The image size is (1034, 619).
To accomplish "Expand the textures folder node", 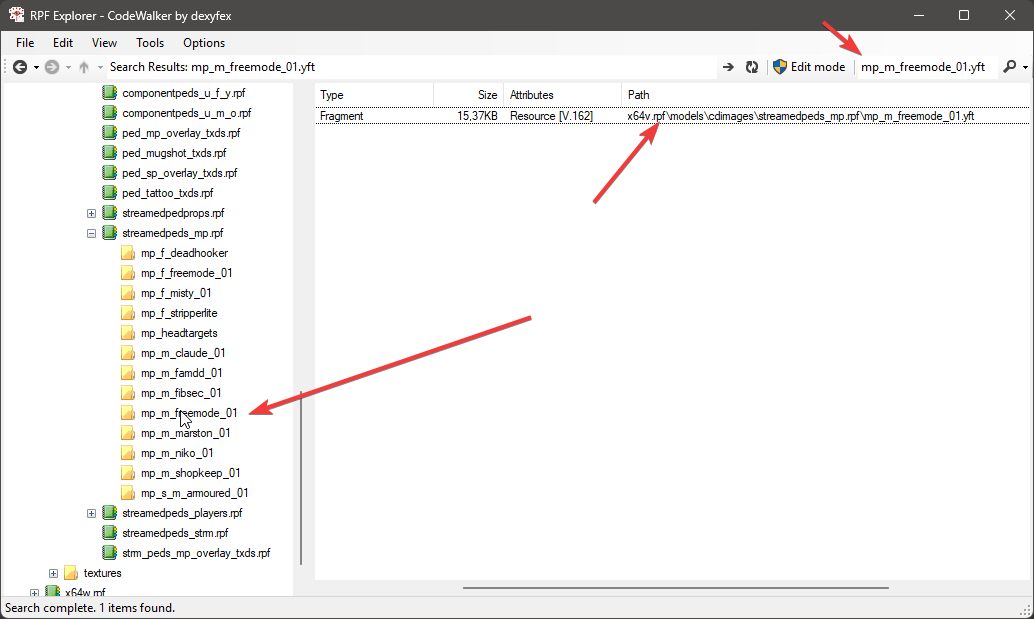I will coord(53,573).
